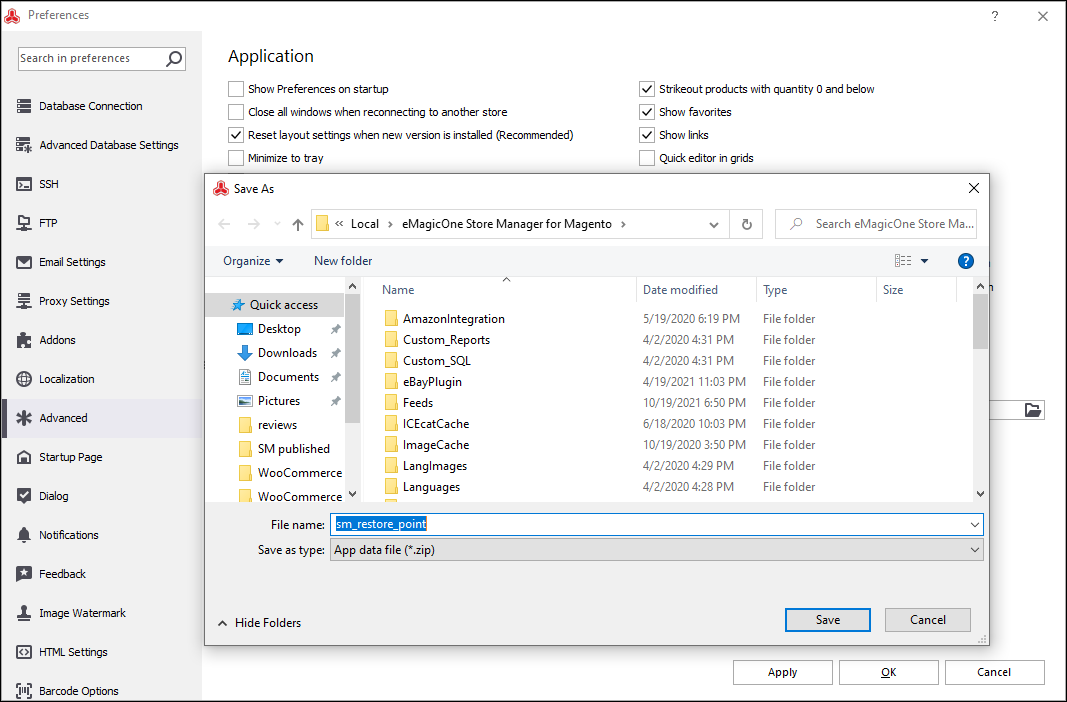Viewport: 1067px width, 702px height.
Task: Select Desktop in navigation pane
Action: pyautogui.click(x=279, y=329)
